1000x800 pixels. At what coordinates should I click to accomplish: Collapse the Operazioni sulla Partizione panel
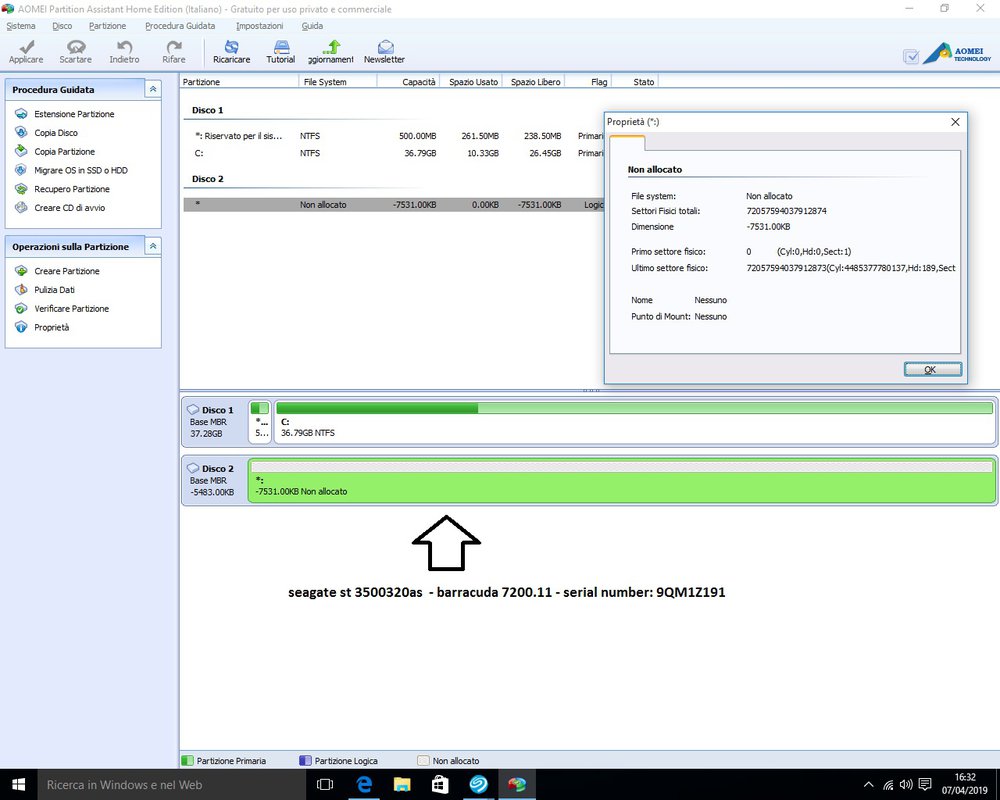click(x=152, y=246)
